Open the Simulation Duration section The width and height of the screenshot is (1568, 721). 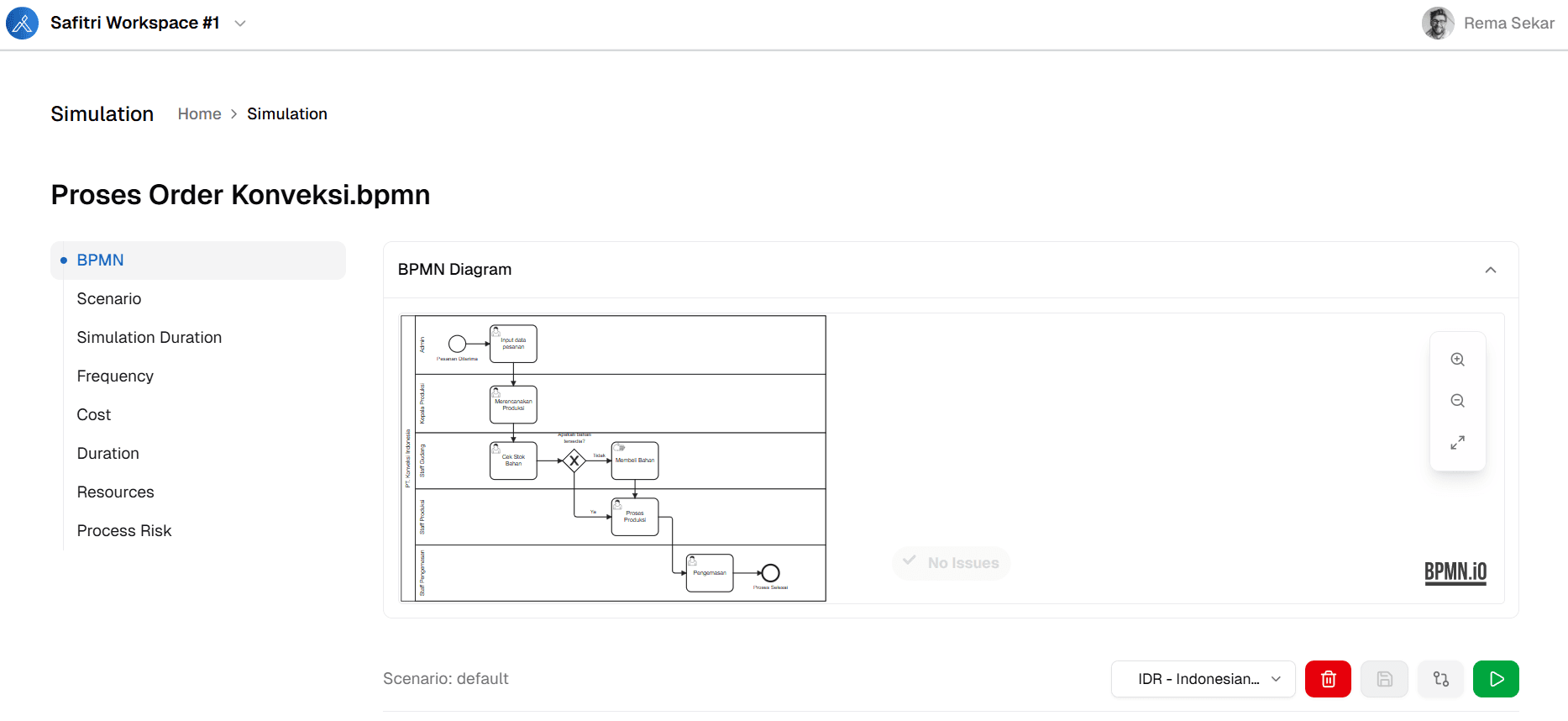pos(149,338)
